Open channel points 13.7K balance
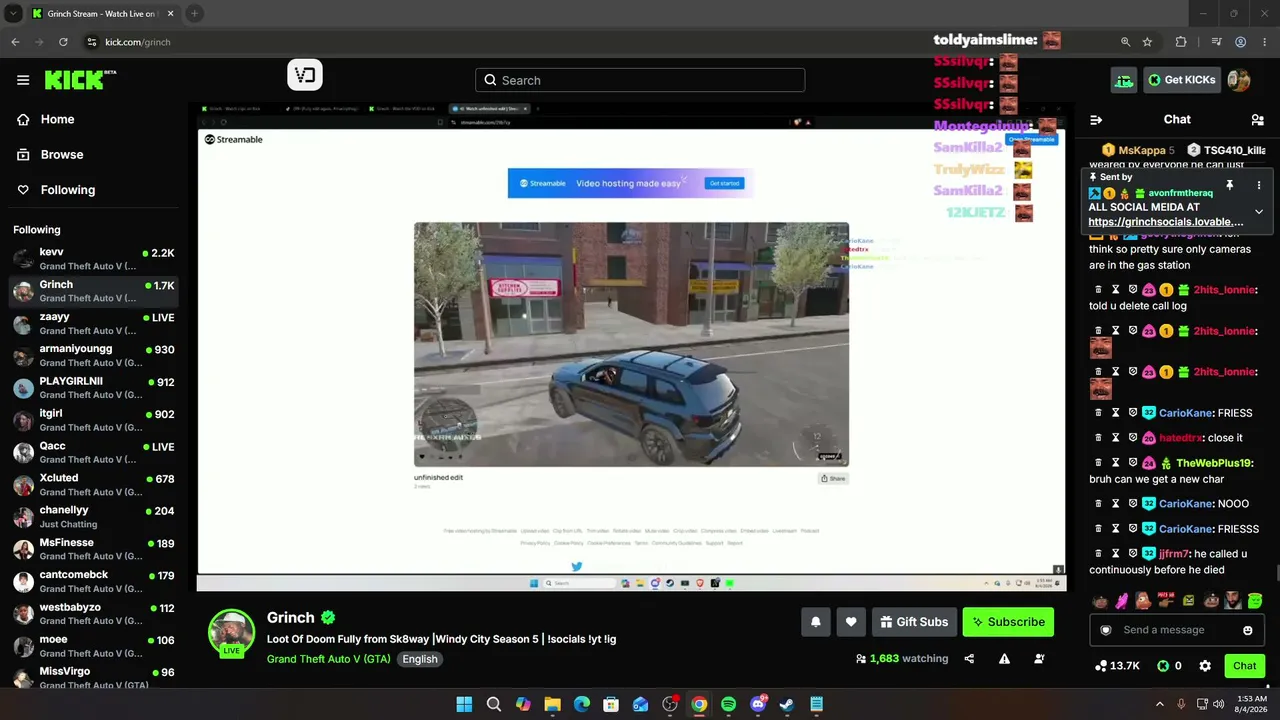Screen dimensions: 1280x720 (1118, 666)
